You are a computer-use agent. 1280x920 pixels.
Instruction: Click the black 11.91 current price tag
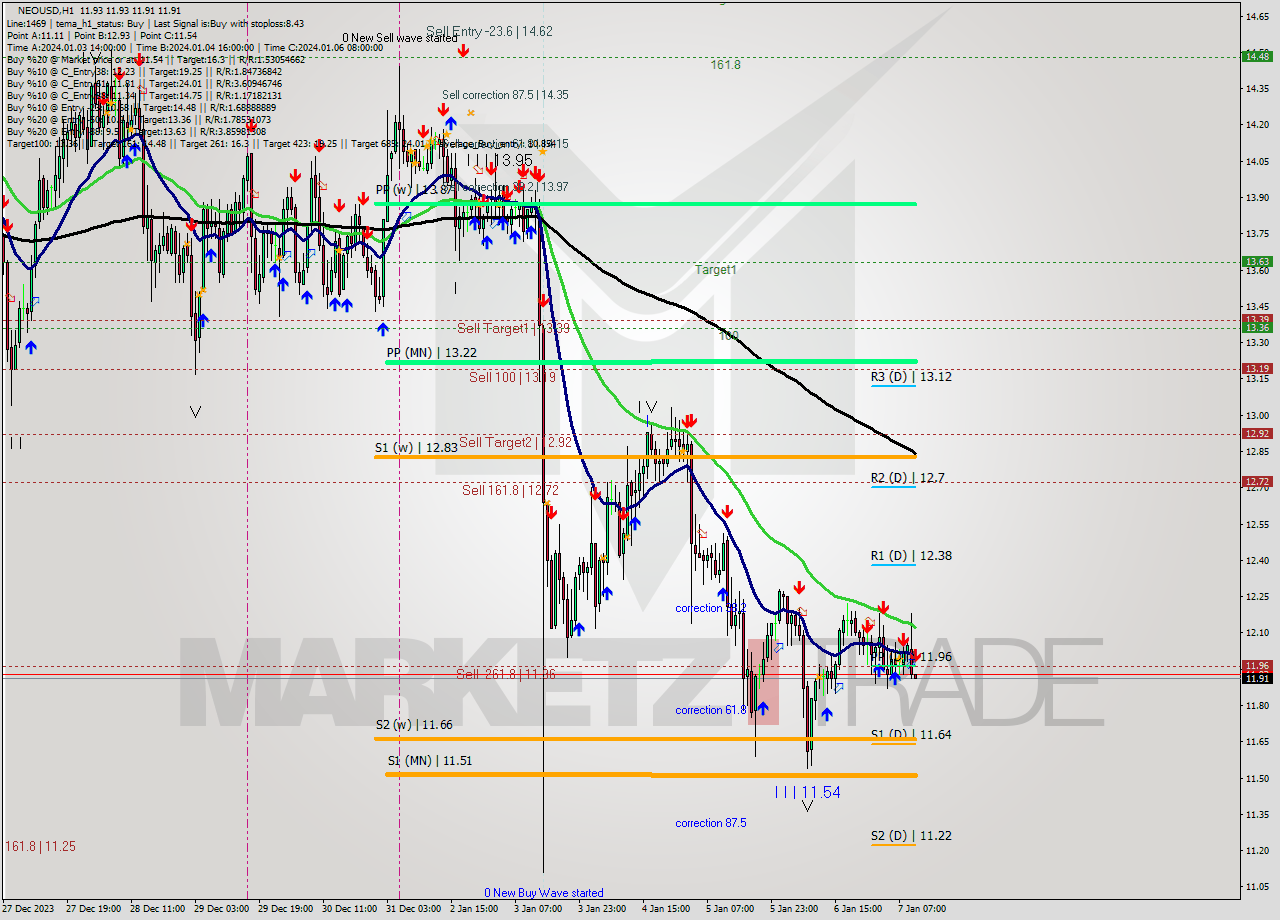(x=1256, y=678)
